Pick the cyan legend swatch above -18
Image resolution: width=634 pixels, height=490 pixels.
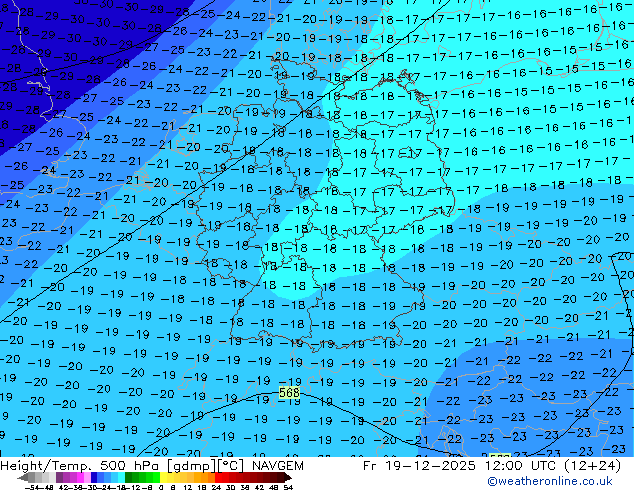pos(121,477)
